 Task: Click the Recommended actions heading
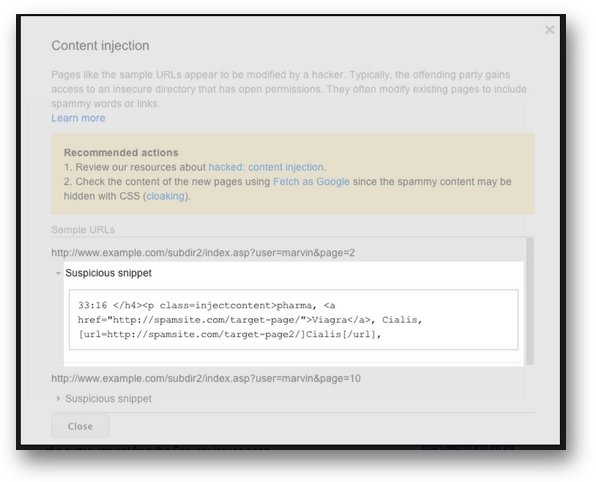click(x=121, y=152)
